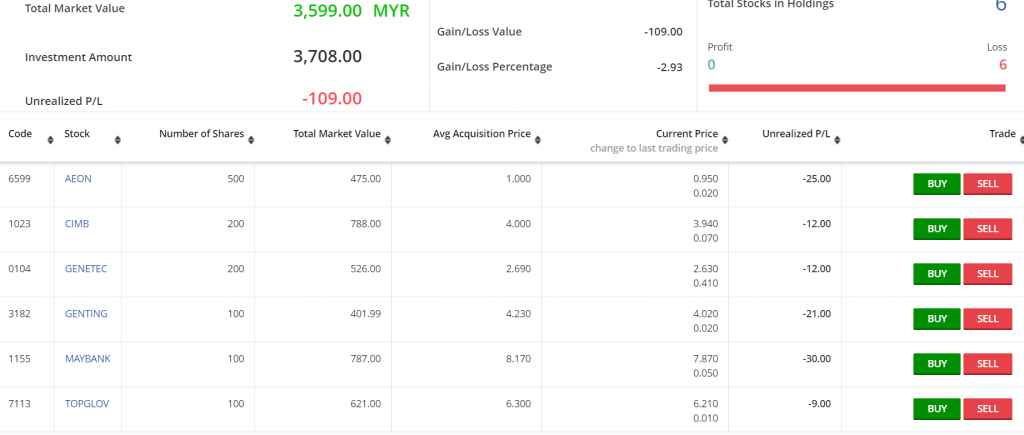Sort by Number of Shares arrows
The image size is (1024, 435).
click(251, 140)
